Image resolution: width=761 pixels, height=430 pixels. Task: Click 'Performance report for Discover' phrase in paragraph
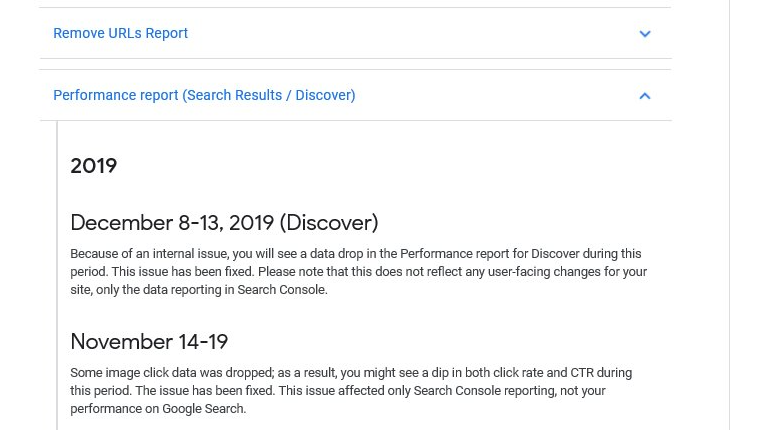coord(490,254)
